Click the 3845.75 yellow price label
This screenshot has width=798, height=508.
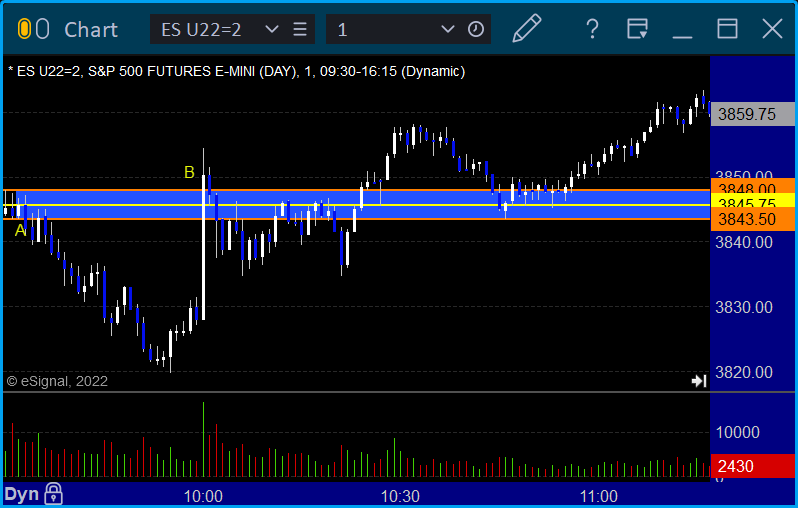[752, 202]
